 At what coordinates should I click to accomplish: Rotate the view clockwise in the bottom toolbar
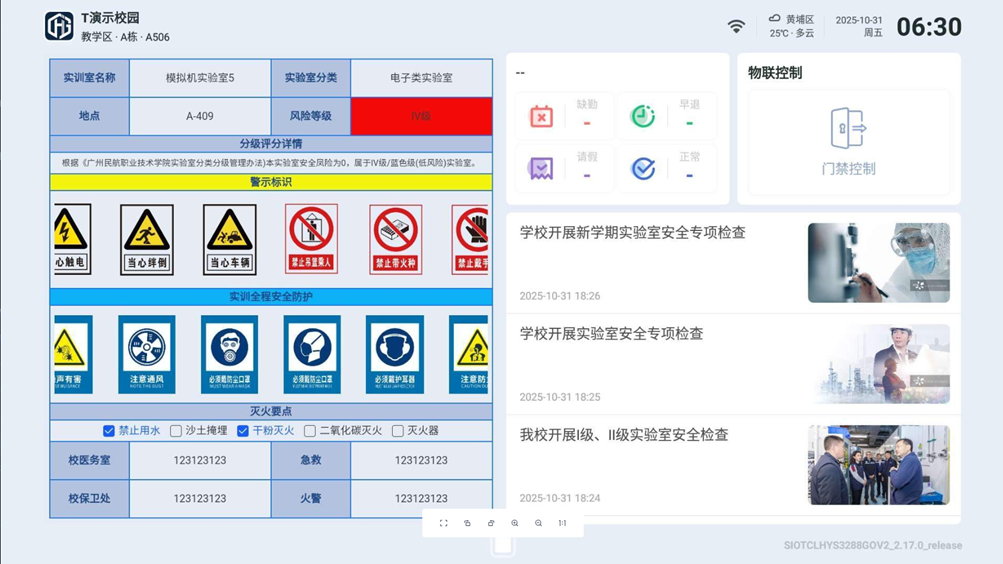491,523
